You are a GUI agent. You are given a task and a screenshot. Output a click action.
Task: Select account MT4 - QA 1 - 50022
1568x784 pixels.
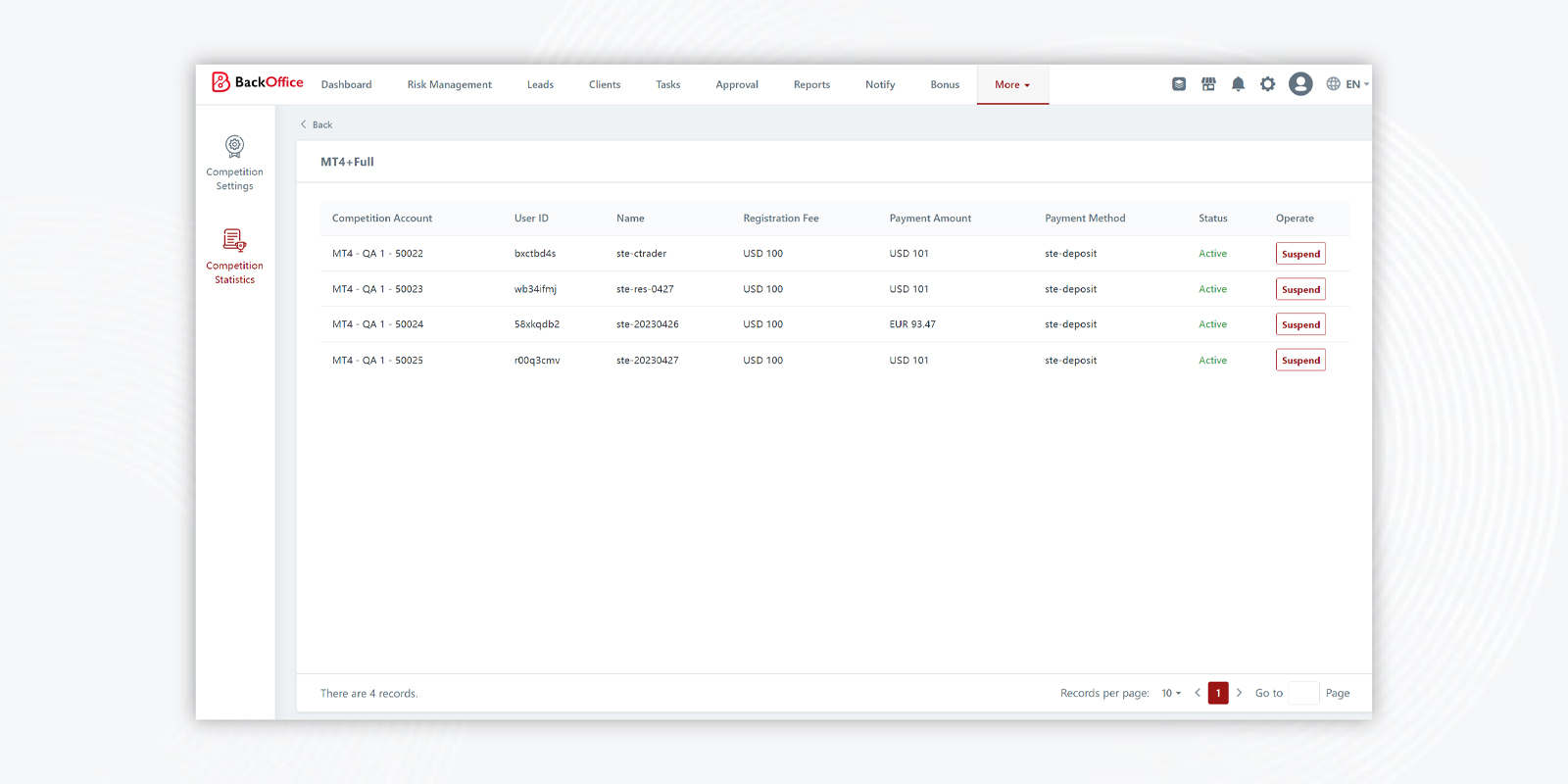point(377,254)
